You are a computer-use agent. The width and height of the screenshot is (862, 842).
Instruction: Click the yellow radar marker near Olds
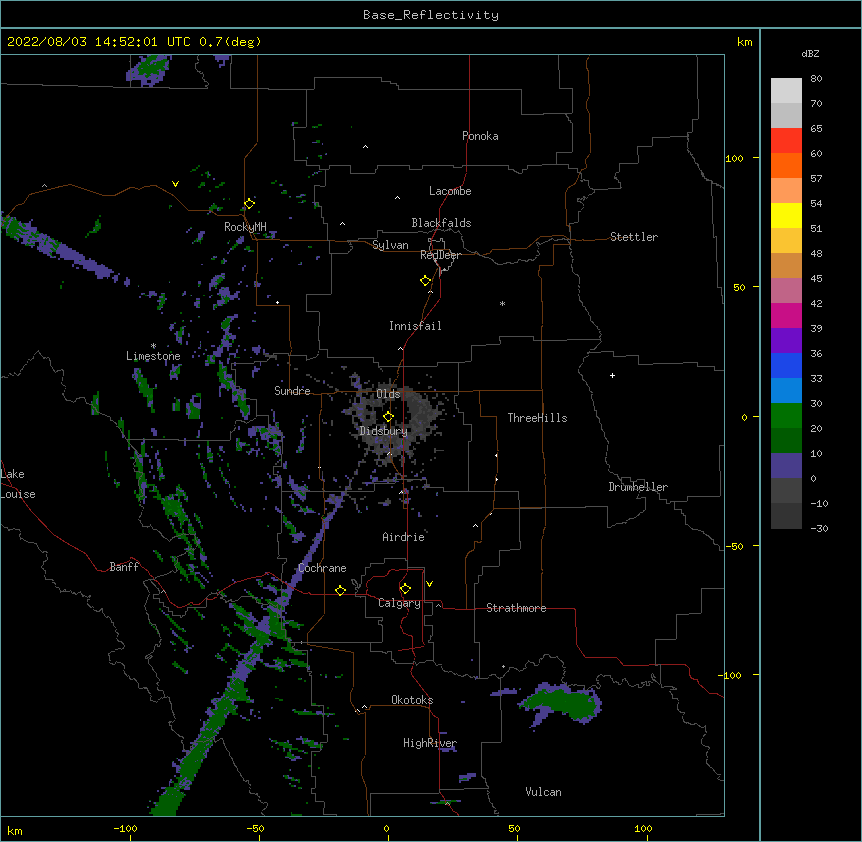[x=388, y=417]
